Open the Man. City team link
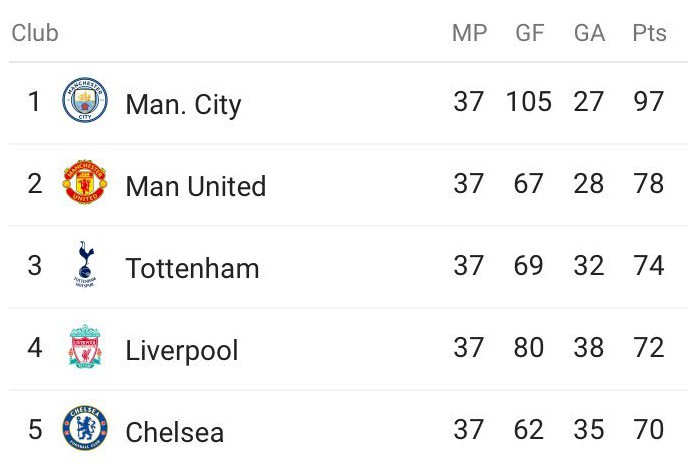Screen dimensions: 688x467 click(183, 105)
